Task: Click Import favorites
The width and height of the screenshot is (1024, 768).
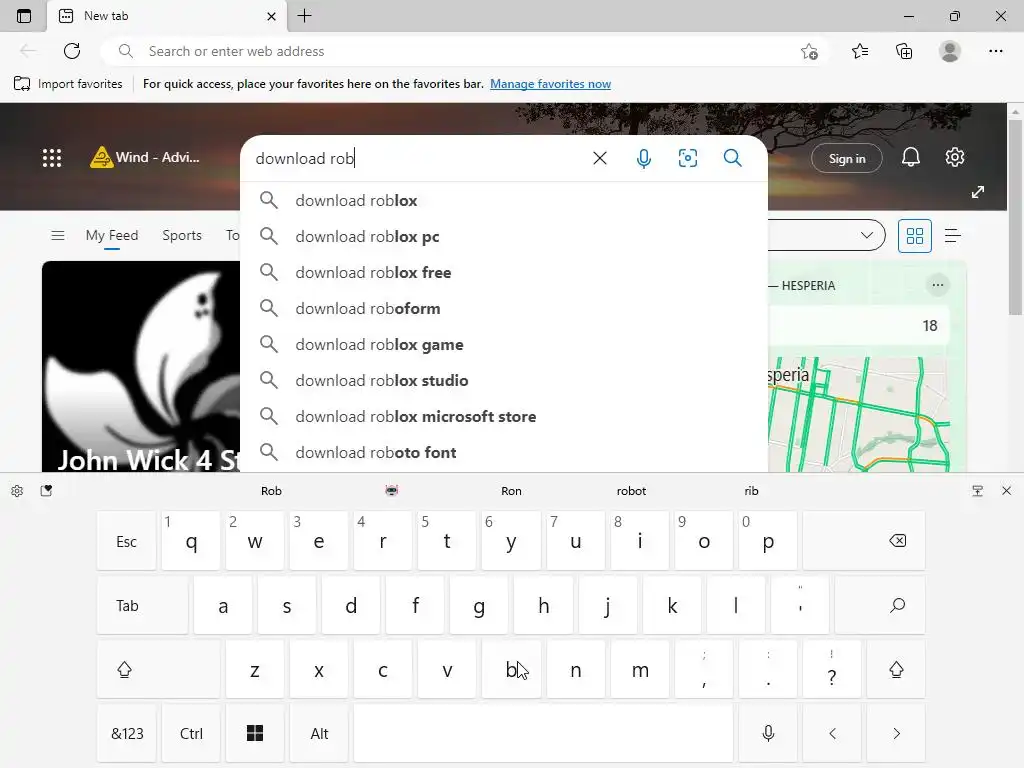Action: pos(68,84)
